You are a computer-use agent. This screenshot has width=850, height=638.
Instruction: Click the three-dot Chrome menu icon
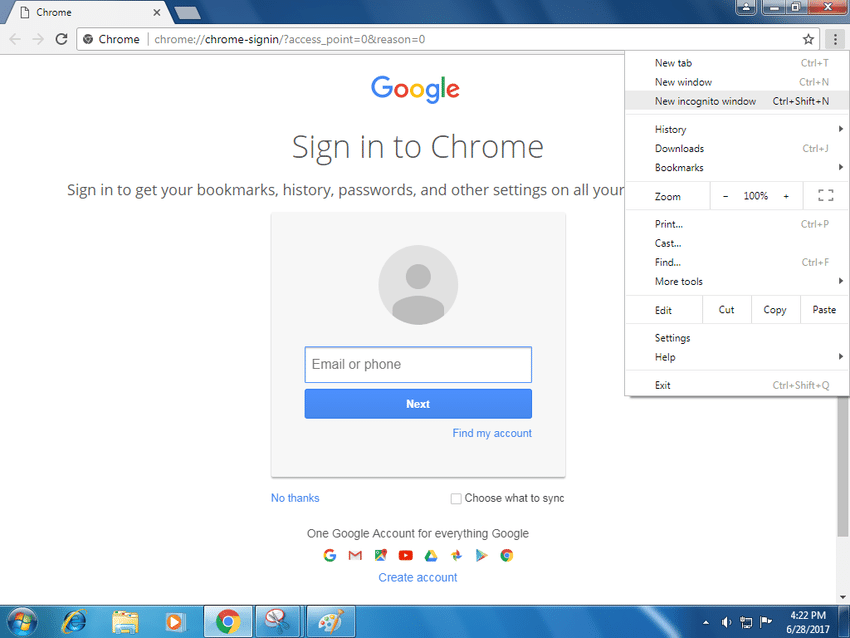[x=835, y=39]
